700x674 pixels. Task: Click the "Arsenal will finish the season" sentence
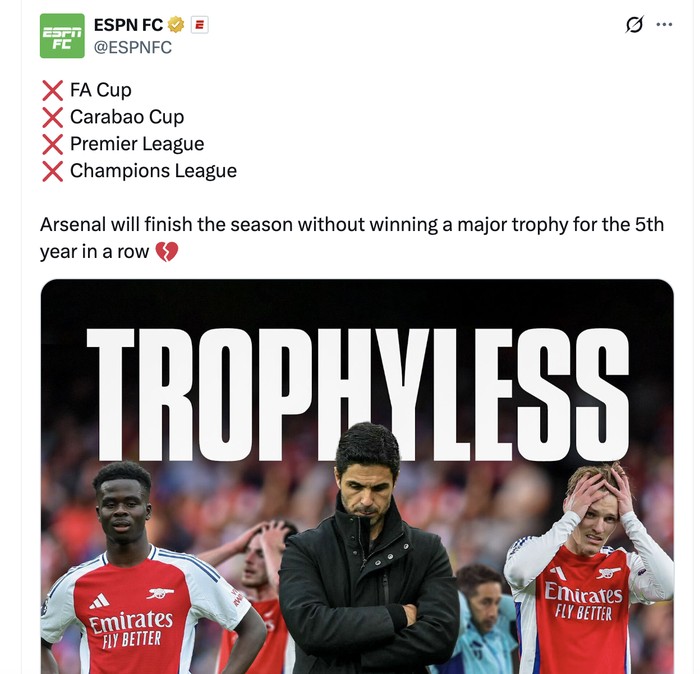[350, 225]
